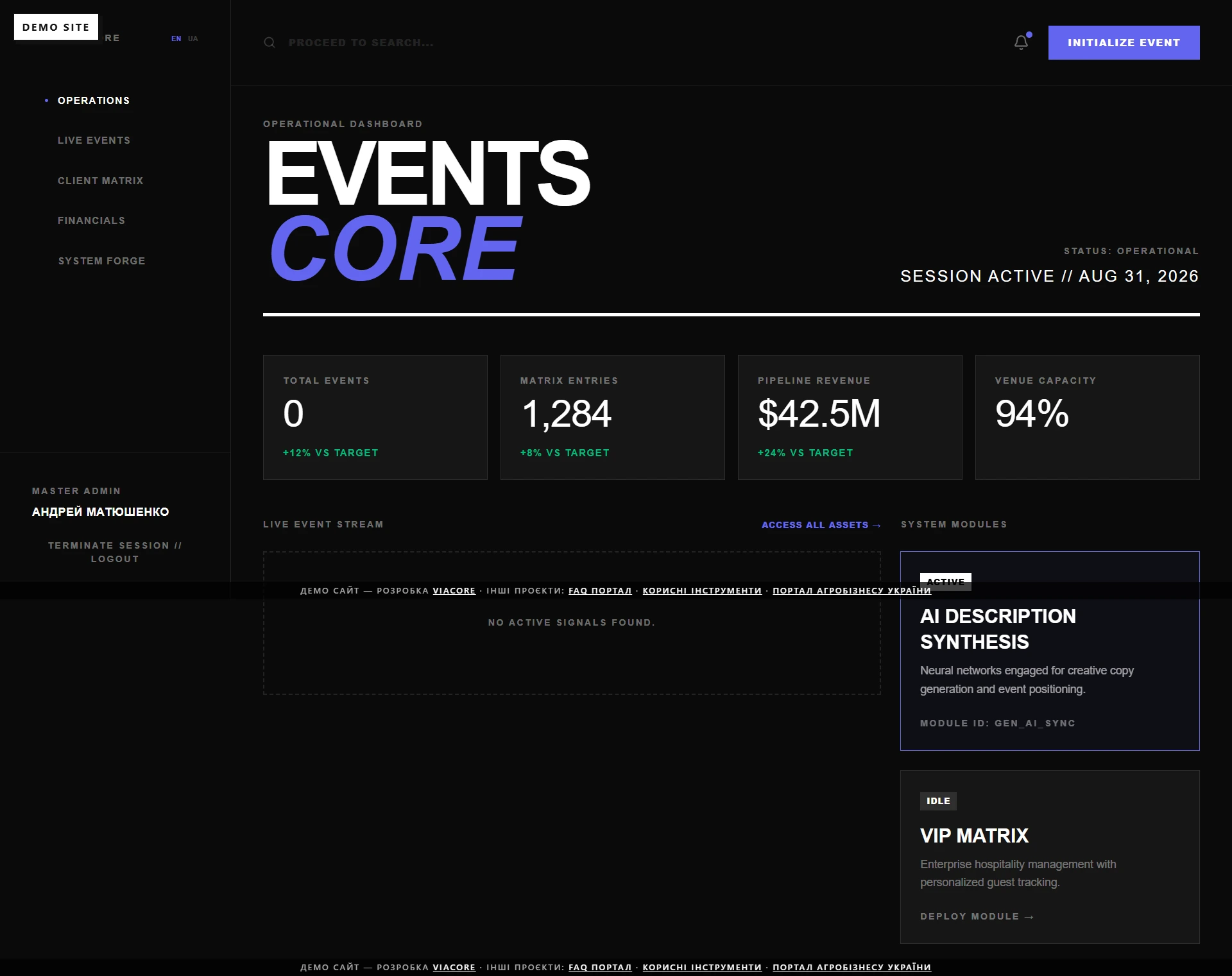
Task: Click the VIP Matrix module title
Action: [974, 835]
